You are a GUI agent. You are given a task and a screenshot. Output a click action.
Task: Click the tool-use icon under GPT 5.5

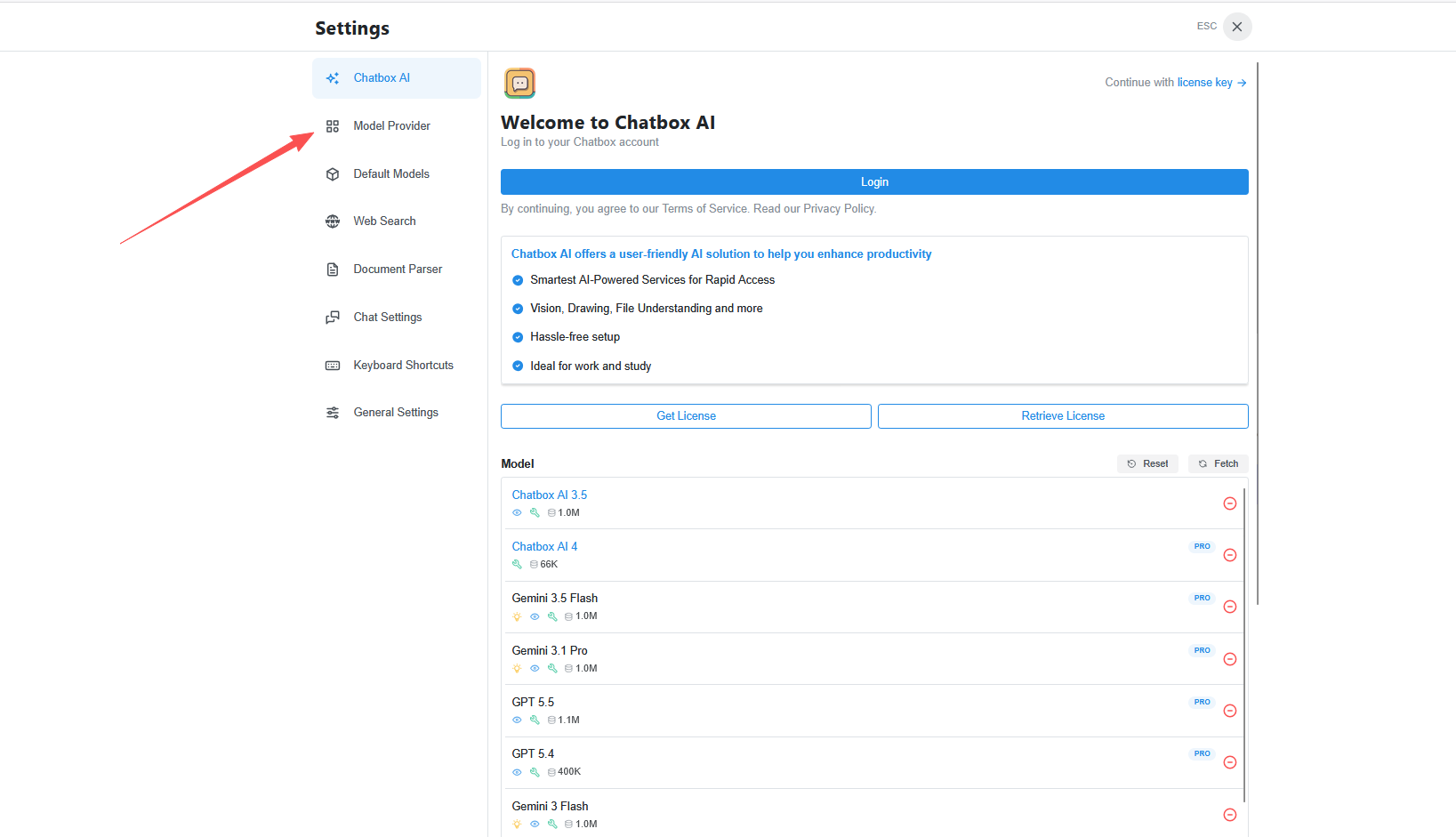(535, 720)
